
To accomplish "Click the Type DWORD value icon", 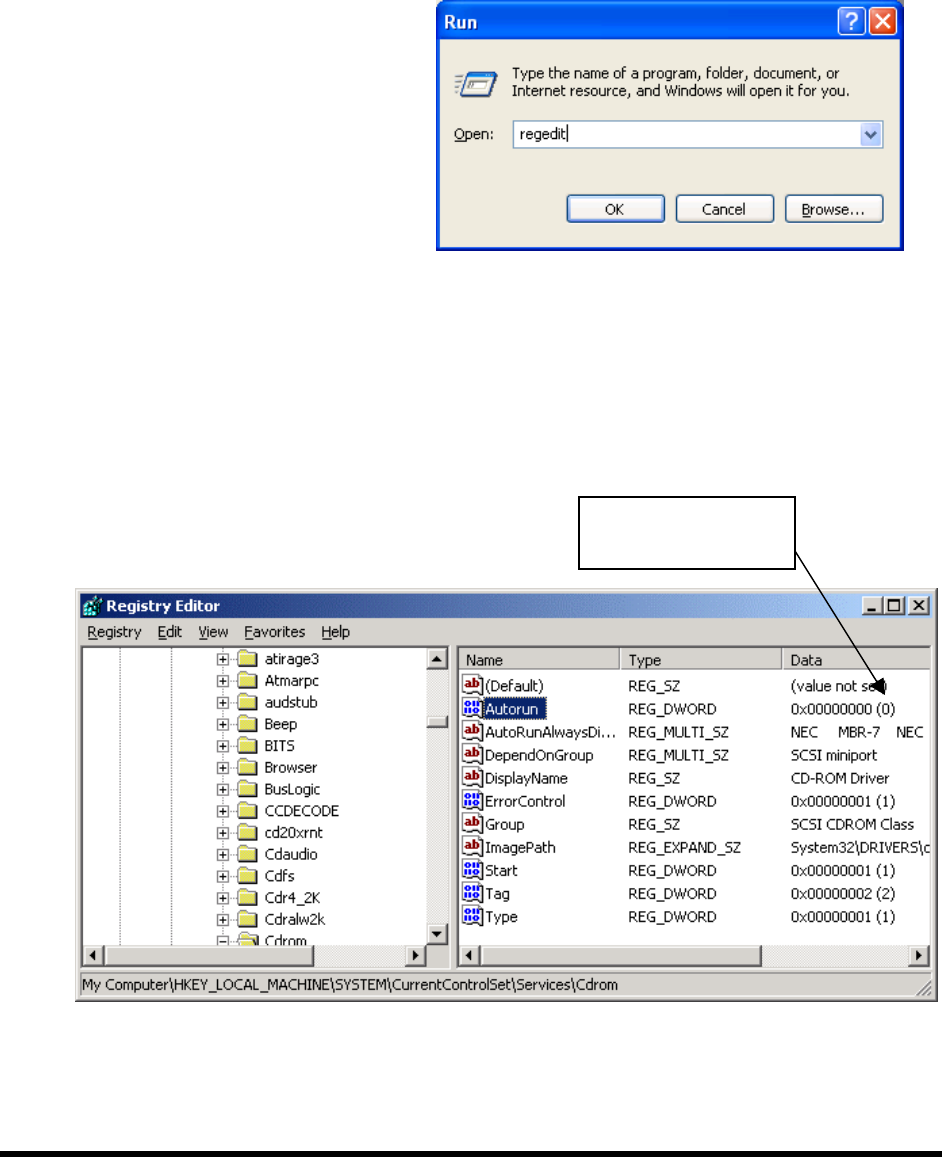I will (x=472, y=916).
